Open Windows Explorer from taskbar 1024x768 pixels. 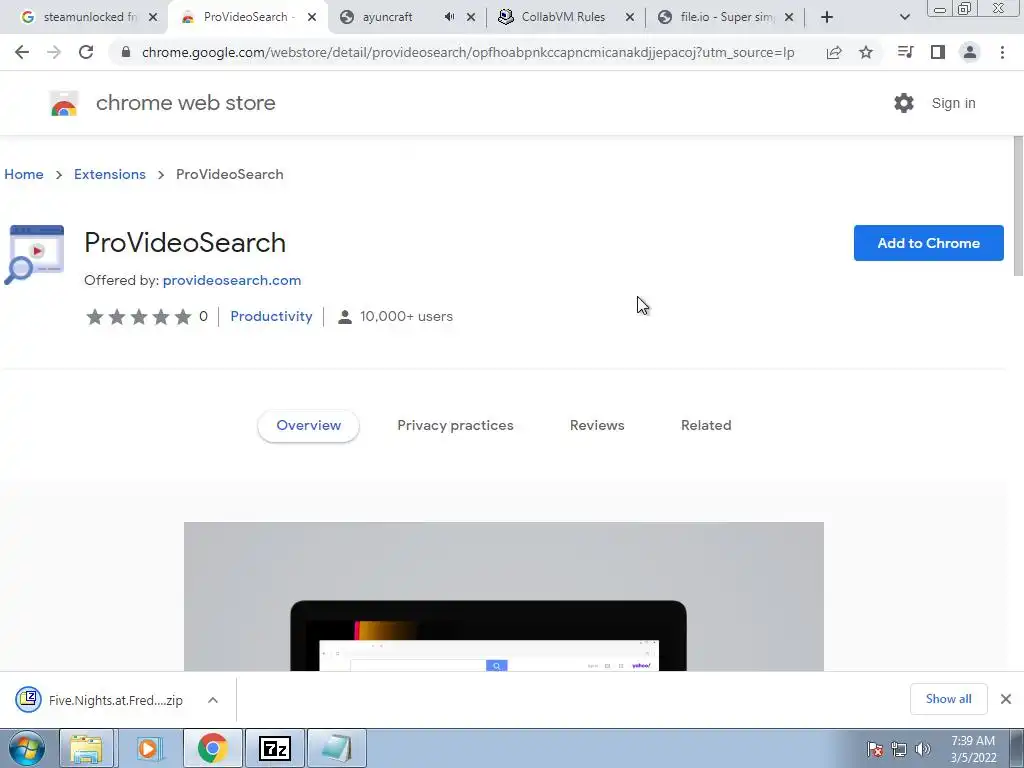[x=87, y=748]
